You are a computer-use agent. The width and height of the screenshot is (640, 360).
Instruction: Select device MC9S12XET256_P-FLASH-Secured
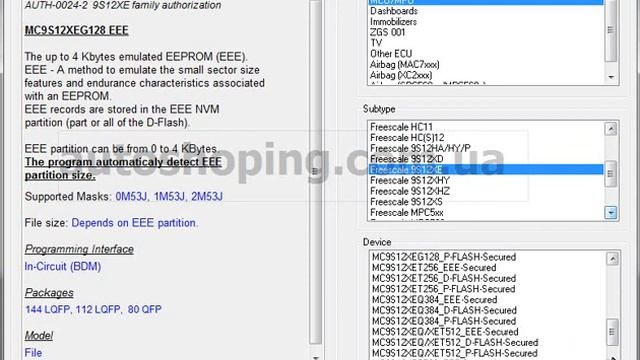[x=487, y=289]
